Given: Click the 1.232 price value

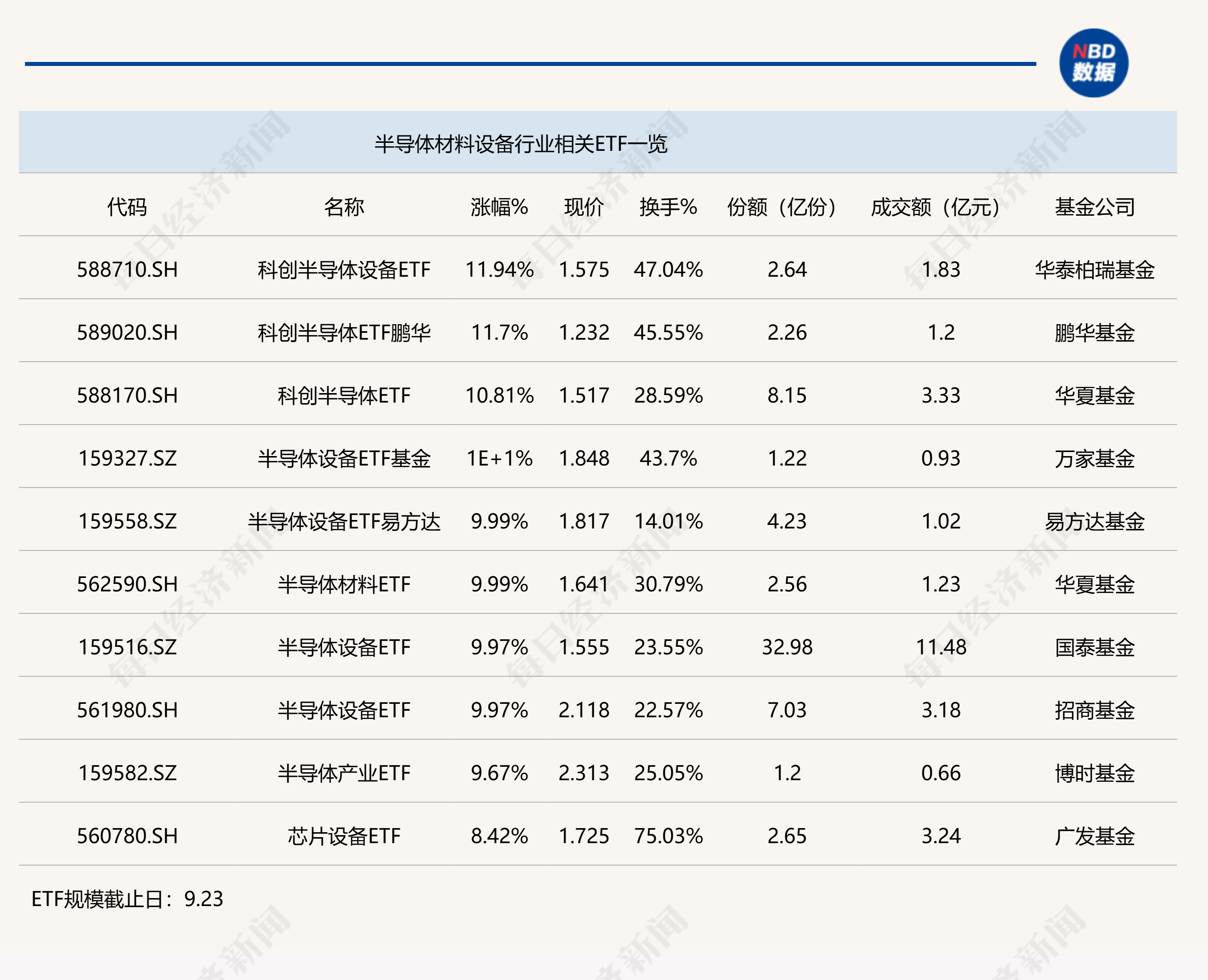Looking at the screenshot, I should [x=584, y=333].
